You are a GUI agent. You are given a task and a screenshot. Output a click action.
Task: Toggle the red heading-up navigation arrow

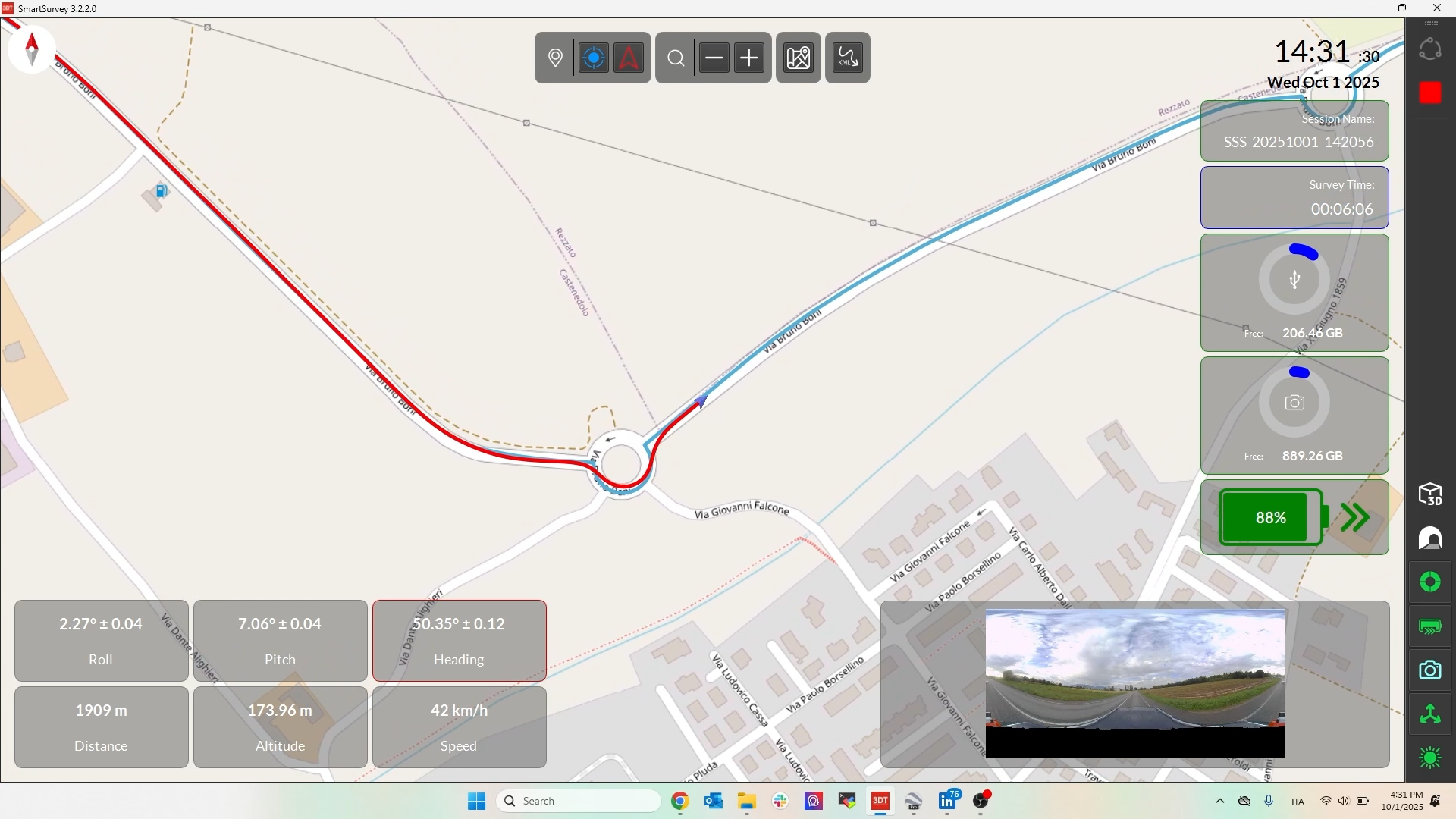click(629, 58)
